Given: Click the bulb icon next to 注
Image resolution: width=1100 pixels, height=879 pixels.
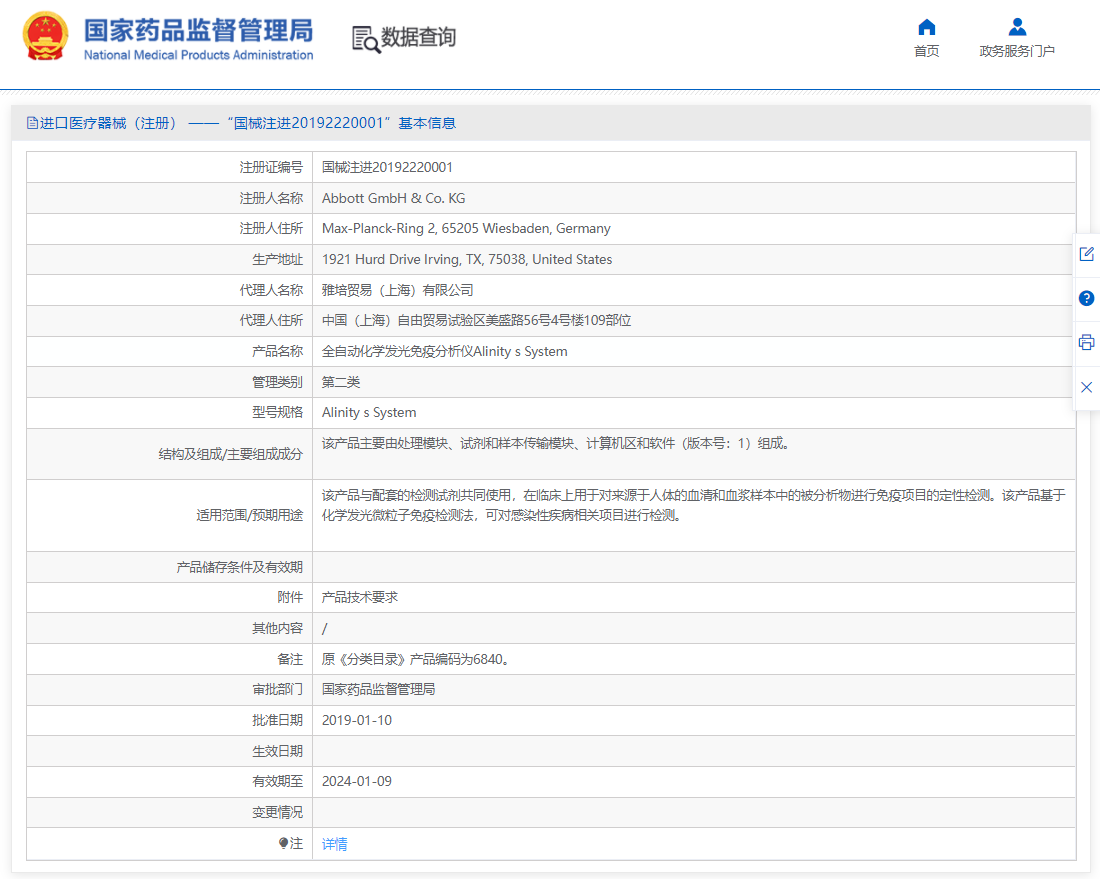Looking at the screenshot, I should [x=283, y=843].
